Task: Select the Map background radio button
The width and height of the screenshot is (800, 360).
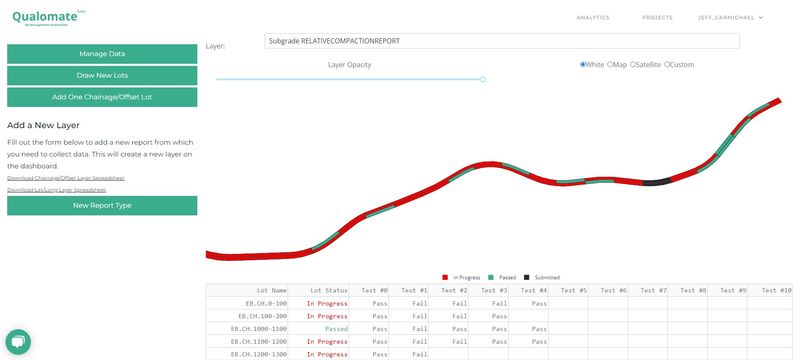Action: click(x=610, y=65)
